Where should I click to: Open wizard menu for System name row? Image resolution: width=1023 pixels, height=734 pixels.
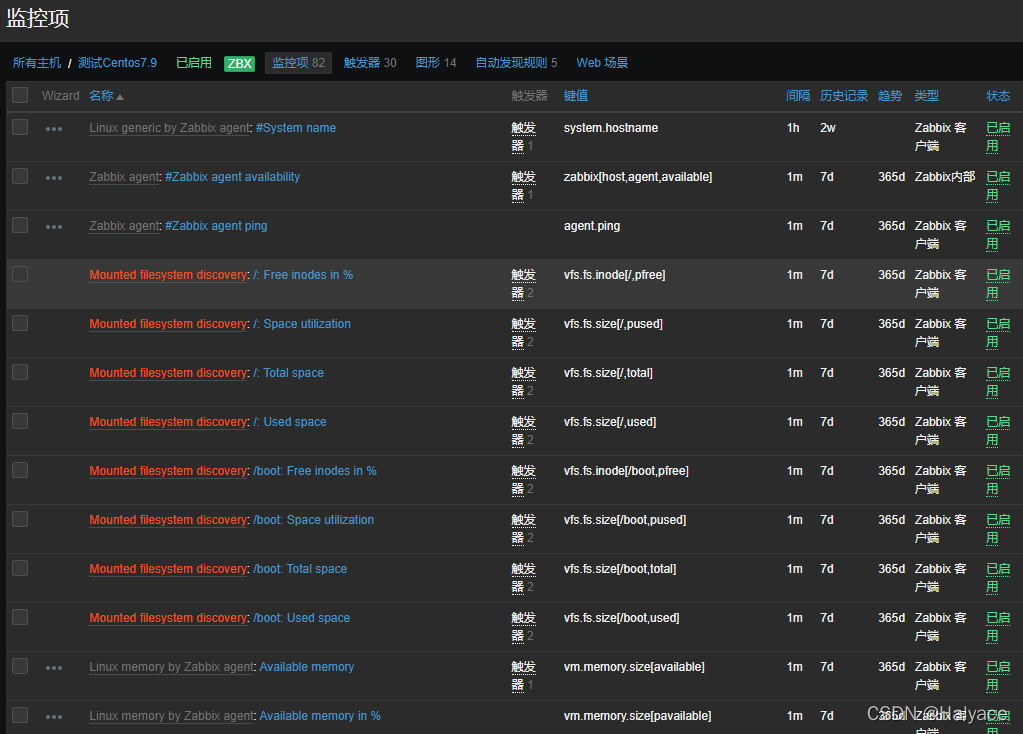click(54, 129)
